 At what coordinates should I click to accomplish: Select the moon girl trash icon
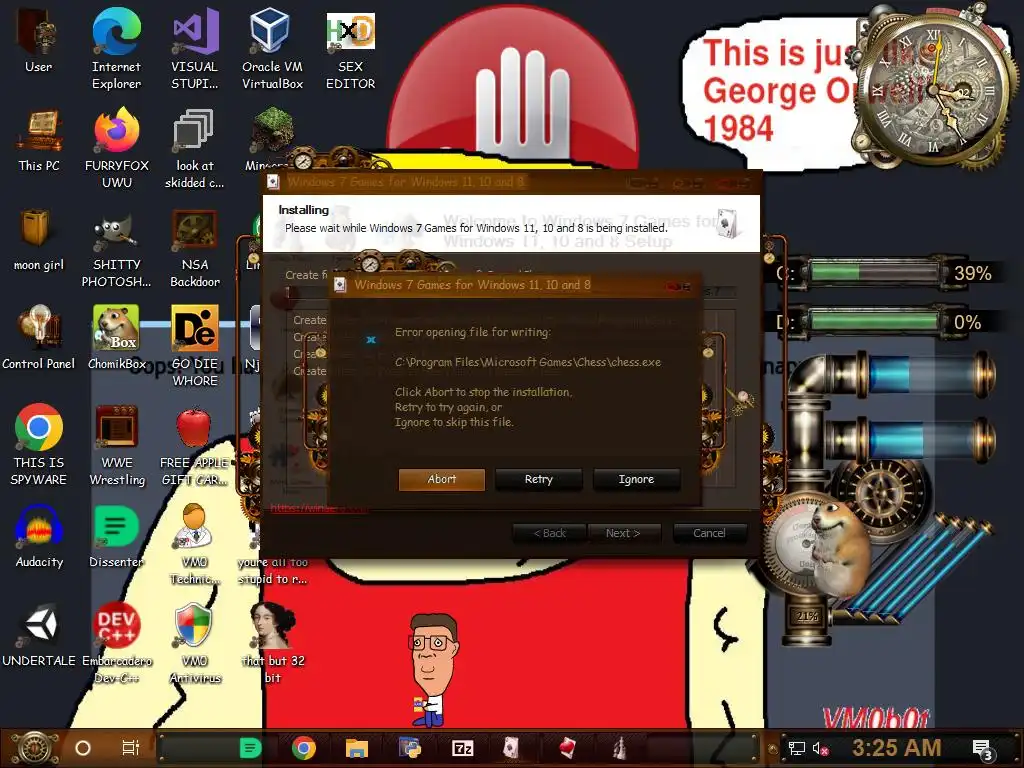pyautogui.click(x=39, y=240)
